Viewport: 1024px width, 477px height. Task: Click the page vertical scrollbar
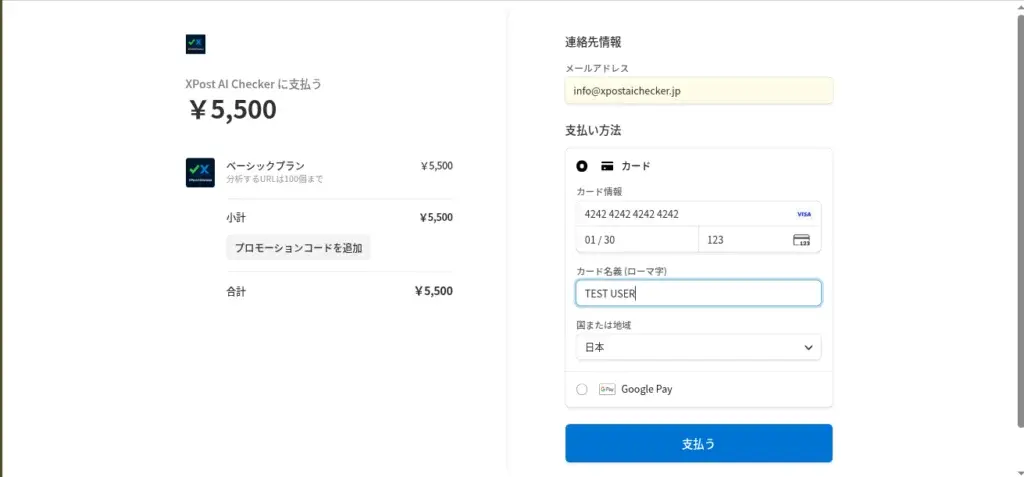1018,200
